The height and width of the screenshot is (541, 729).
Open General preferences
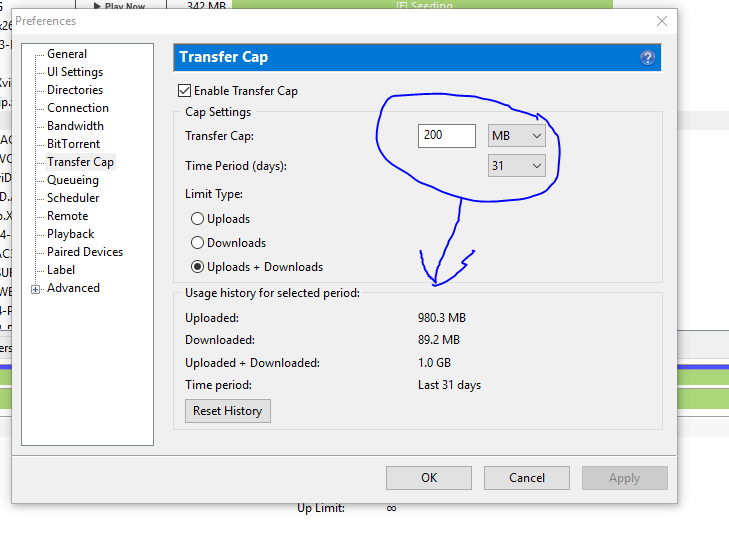66,54
